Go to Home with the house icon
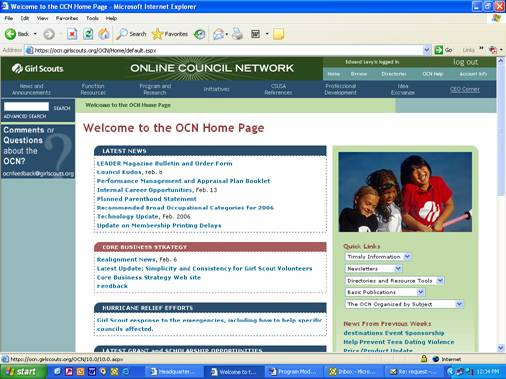 pyautogui.click(x=104, y=34)
